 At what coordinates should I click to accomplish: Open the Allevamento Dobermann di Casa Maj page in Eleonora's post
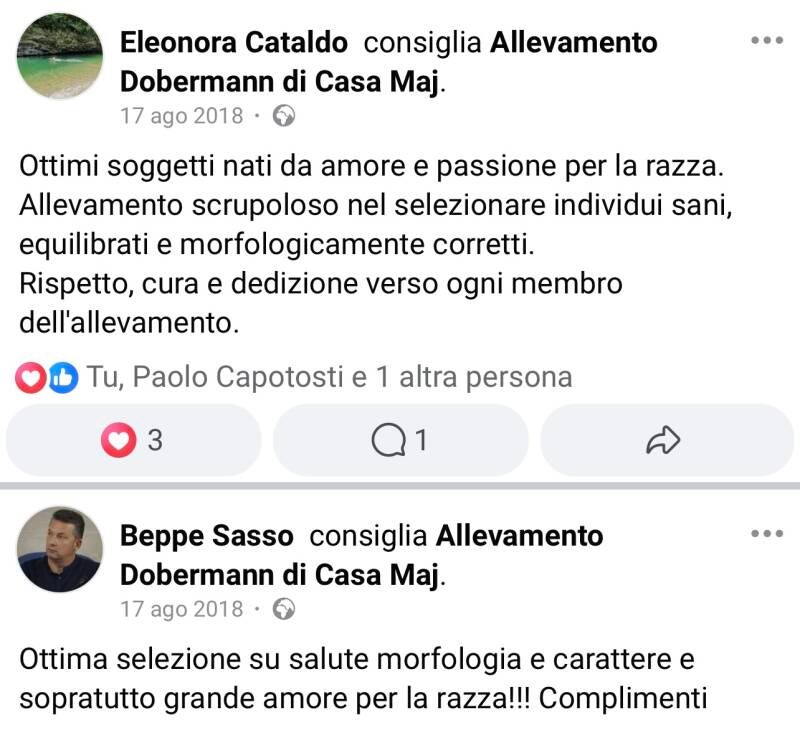[x=280, y=80]
